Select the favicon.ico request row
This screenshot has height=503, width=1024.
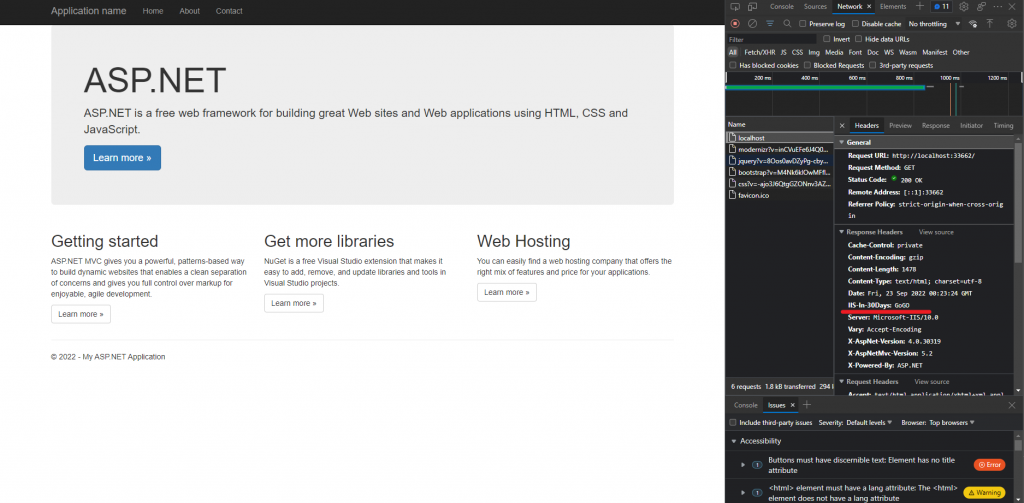(x=780, y=195)
